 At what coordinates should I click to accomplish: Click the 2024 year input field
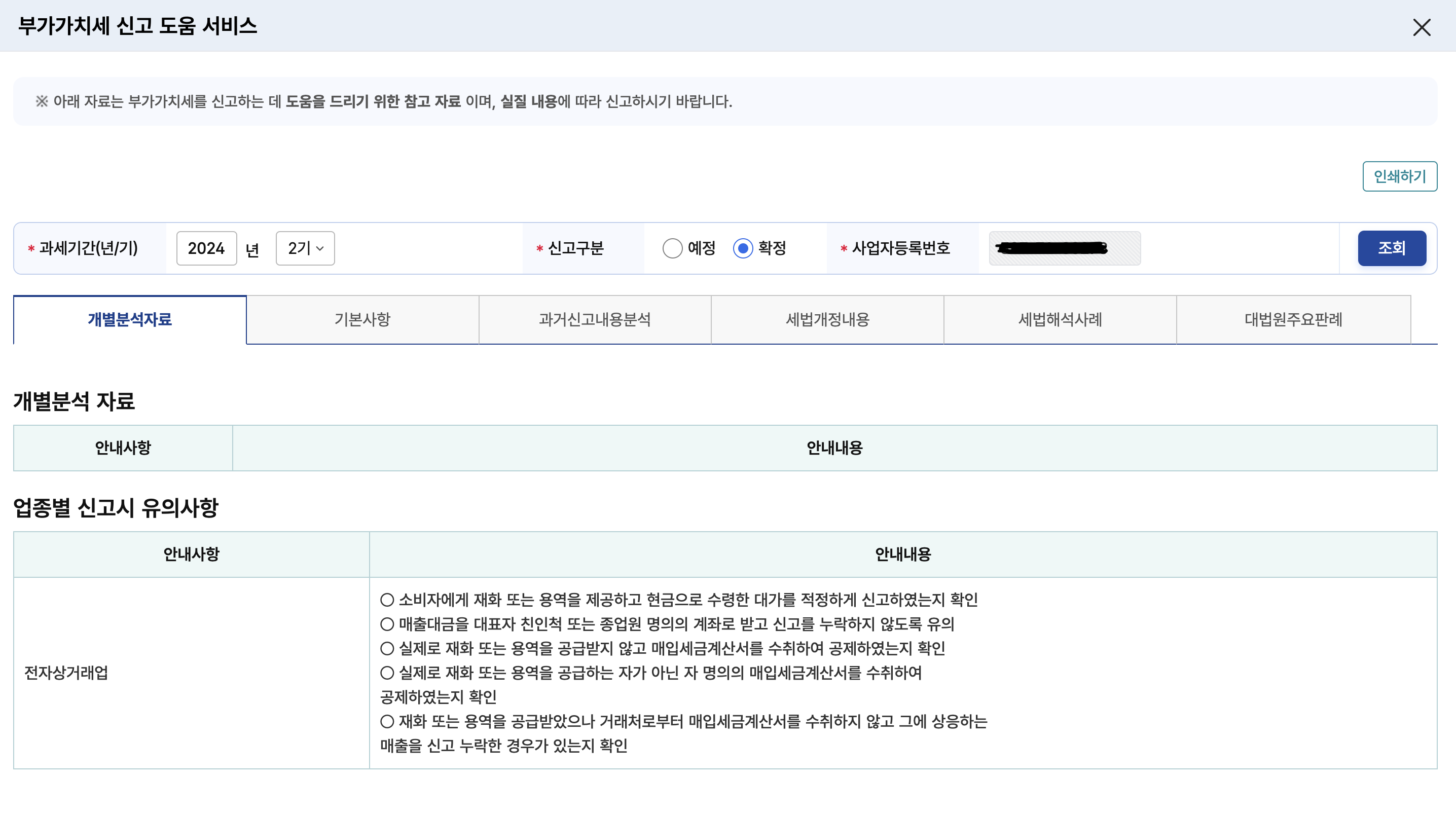tap(206, 248)
